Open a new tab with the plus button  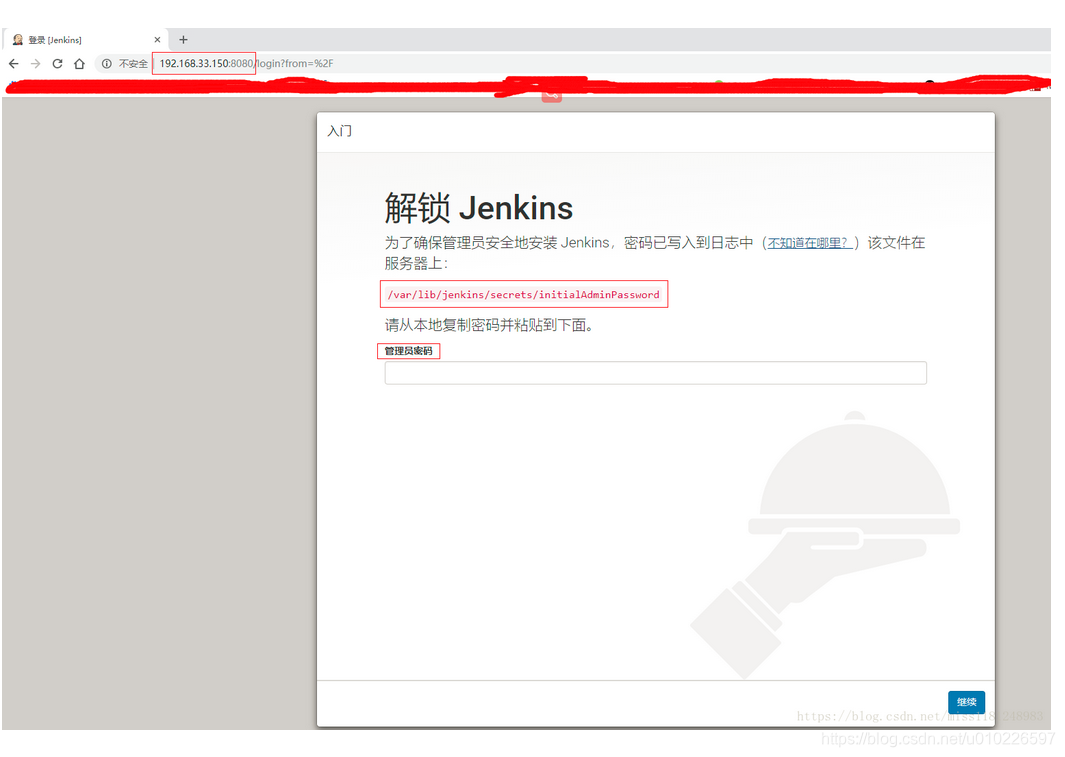tap(183, 40)
